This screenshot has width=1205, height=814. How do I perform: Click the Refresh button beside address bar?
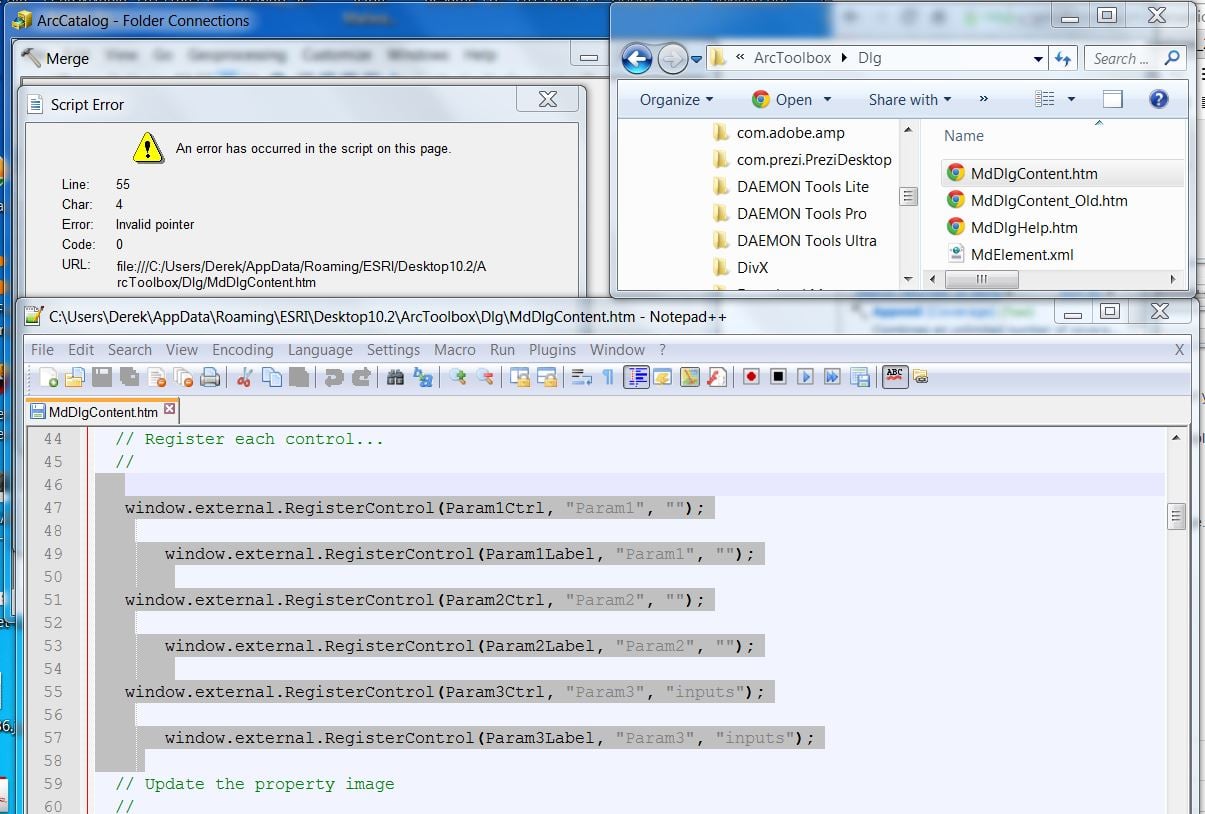tap(1062, 59)
